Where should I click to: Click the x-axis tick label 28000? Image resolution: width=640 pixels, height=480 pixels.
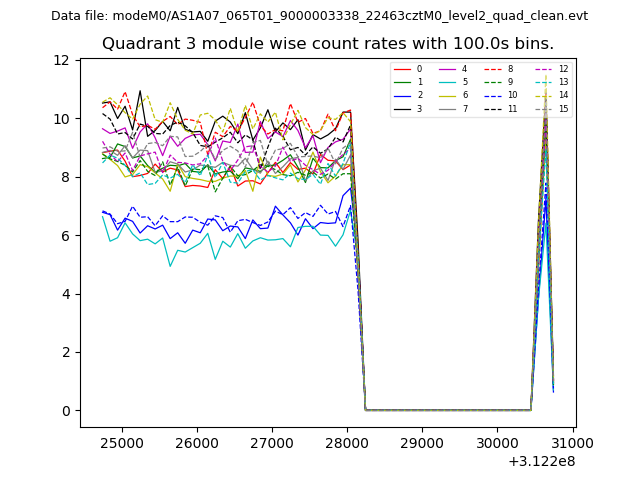point(347,442)
